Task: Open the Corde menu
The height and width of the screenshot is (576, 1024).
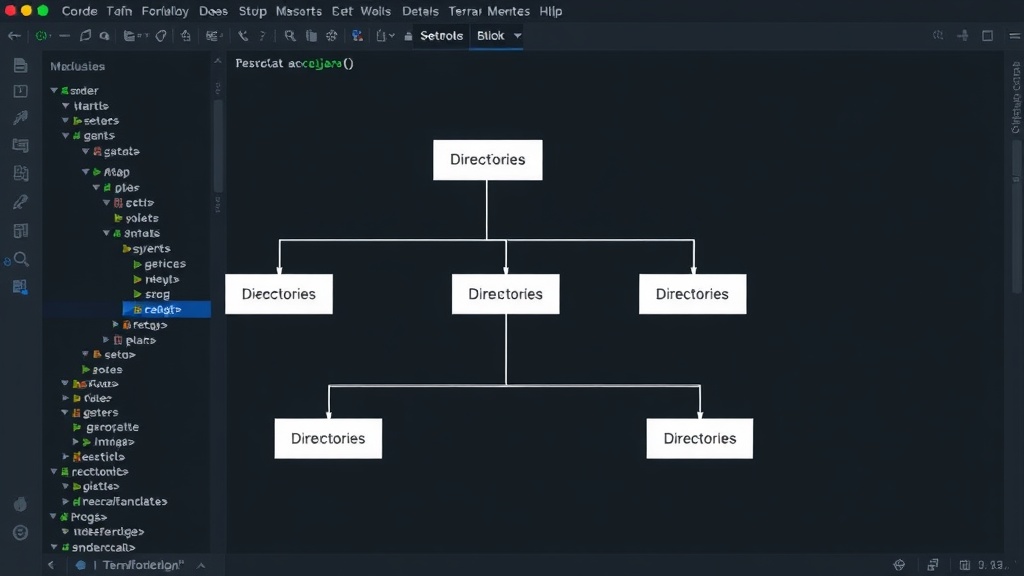Action: pos(79,11)
